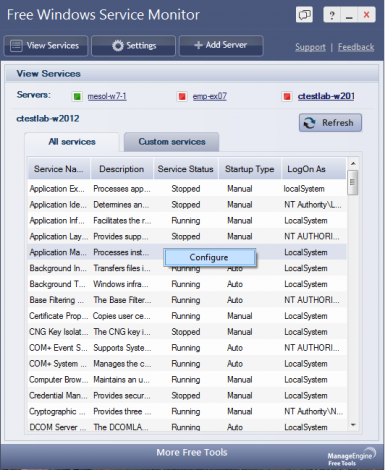Click the scrollbar up arrow in services list
Screen dimensions: 385x470
(353, 163)
